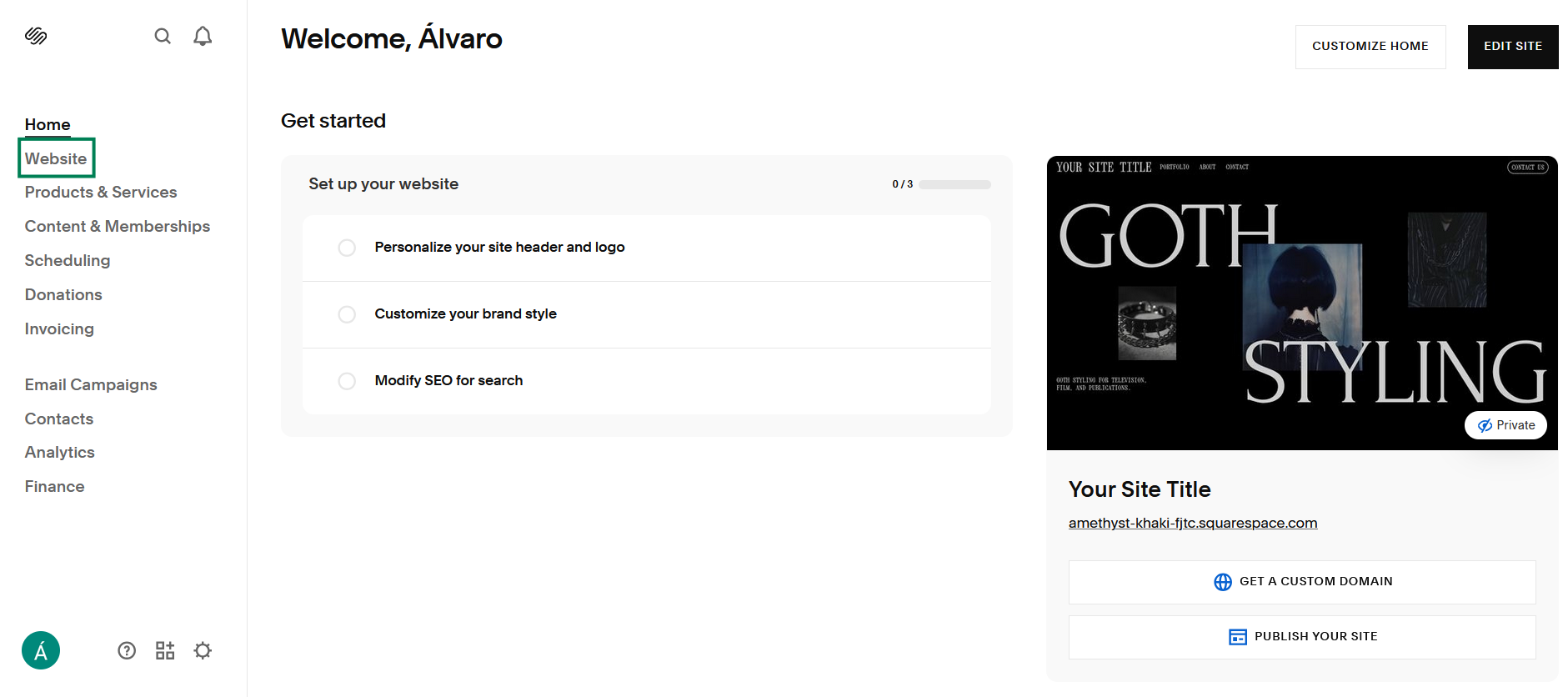Click the Á account avatar
This screenshot has width=1568, height=697.
41,650
